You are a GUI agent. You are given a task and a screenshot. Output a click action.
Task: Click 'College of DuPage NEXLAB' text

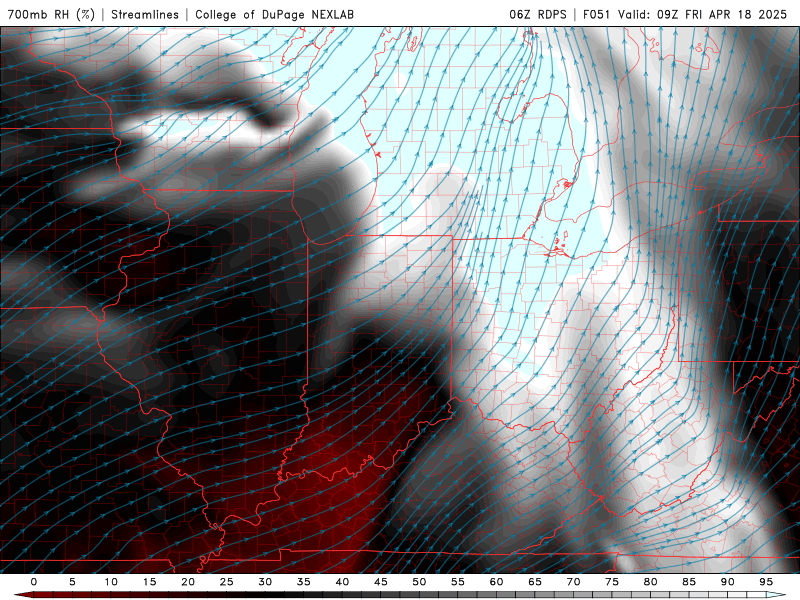(x=274, y=14)
